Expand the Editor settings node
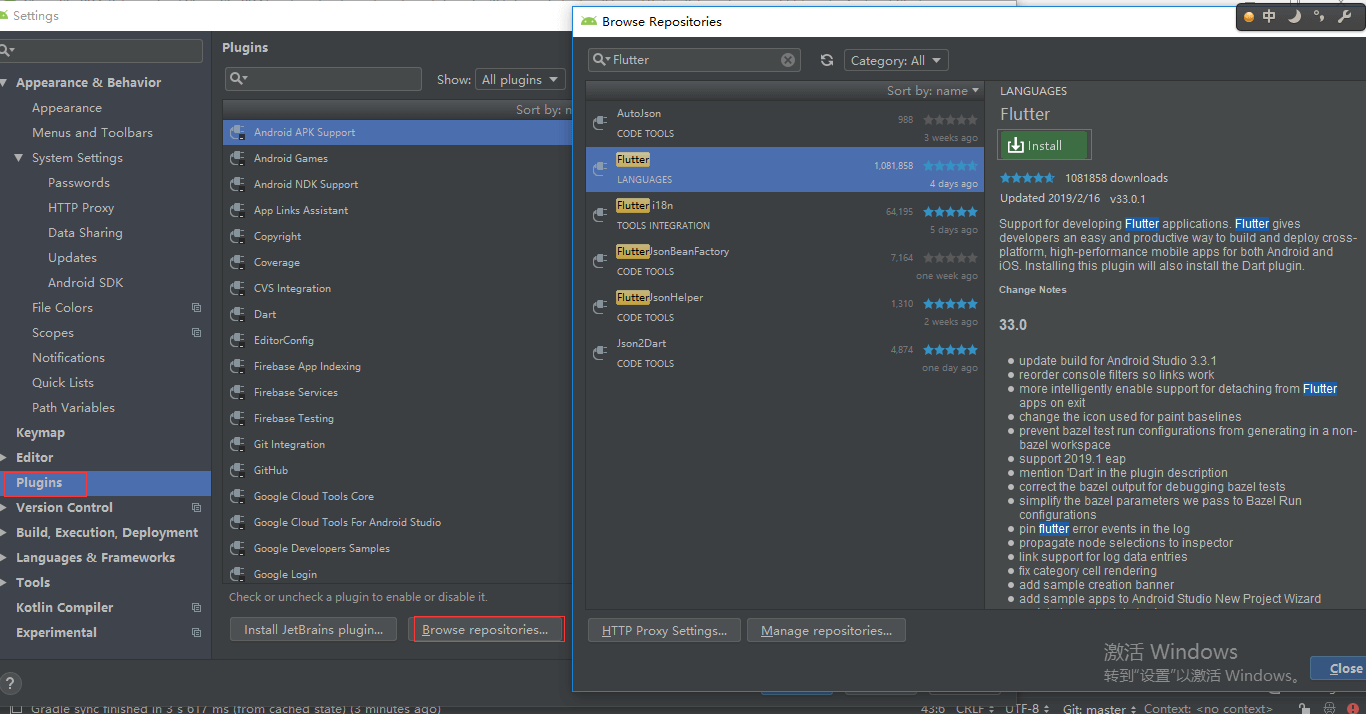This screenshot has width=1366, height=714. pyautogui.click(x=4, y=458)
